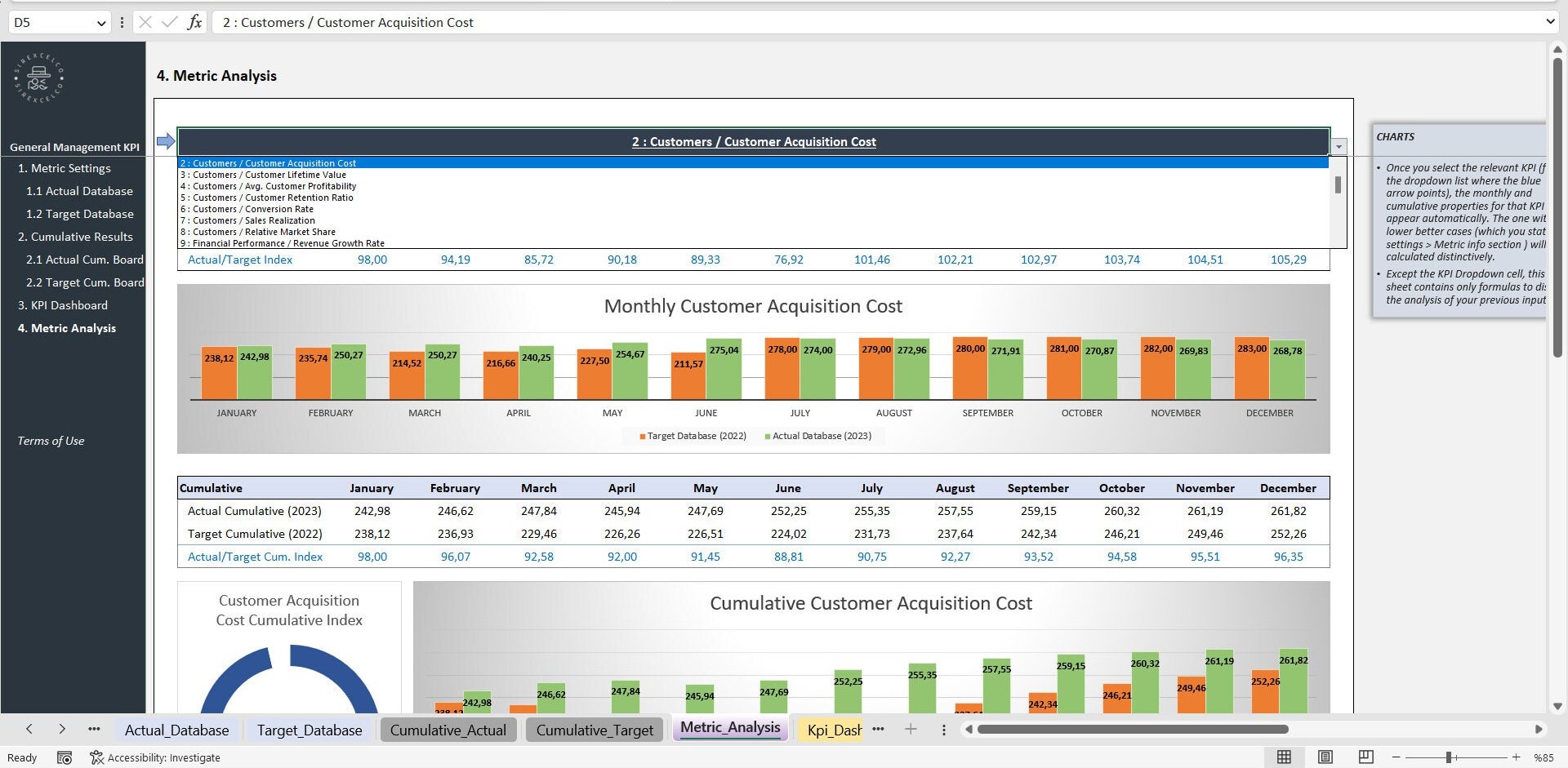Switch to Normal view using status bar icon
This screenshot has height=768, width=1568.
(1284, 757)
